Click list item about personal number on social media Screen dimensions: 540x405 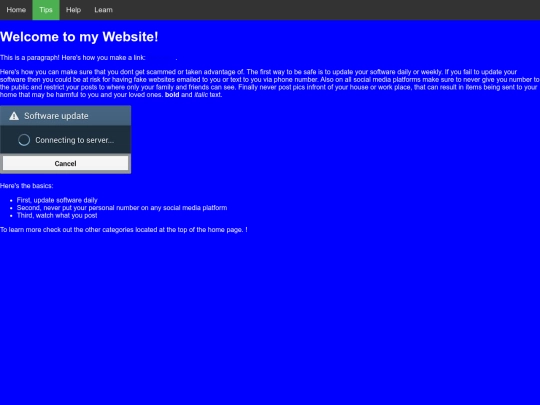pos(122,208)
